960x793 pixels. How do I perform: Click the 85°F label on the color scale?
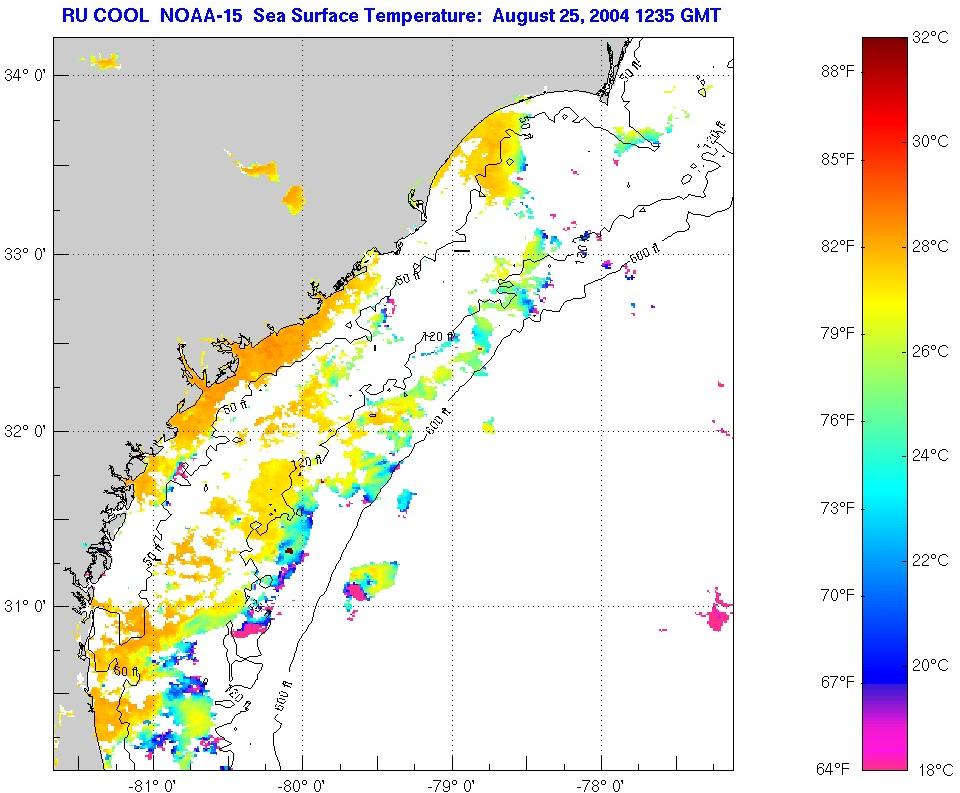(838, 159)
